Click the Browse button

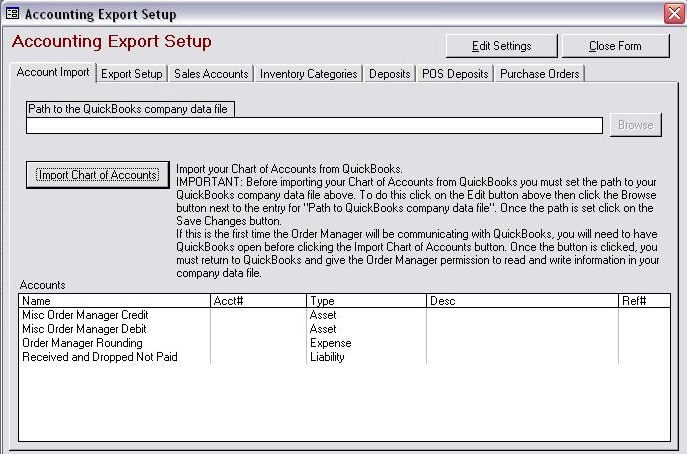click(x=636, y=125)
